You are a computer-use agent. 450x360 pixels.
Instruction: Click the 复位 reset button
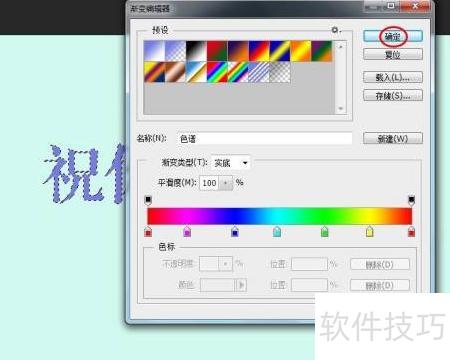coord(393,54)
